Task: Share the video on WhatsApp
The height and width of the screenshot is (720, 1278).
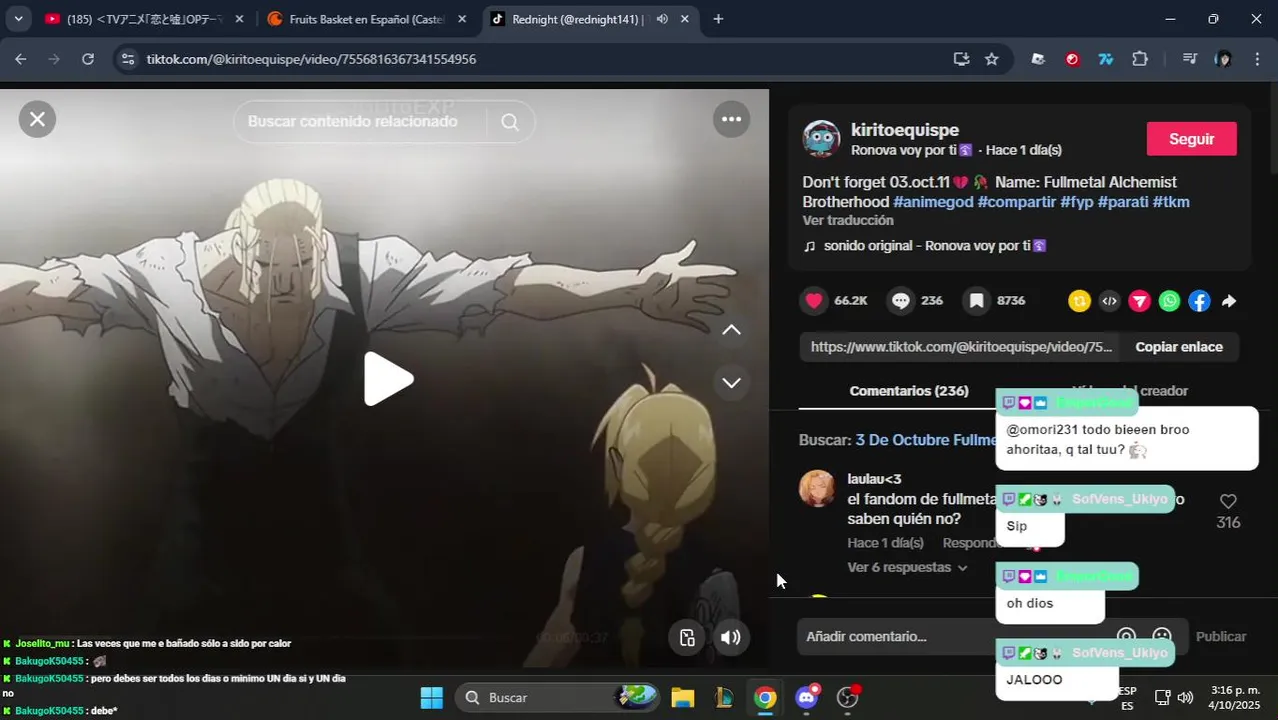Action: [1169, 300]
